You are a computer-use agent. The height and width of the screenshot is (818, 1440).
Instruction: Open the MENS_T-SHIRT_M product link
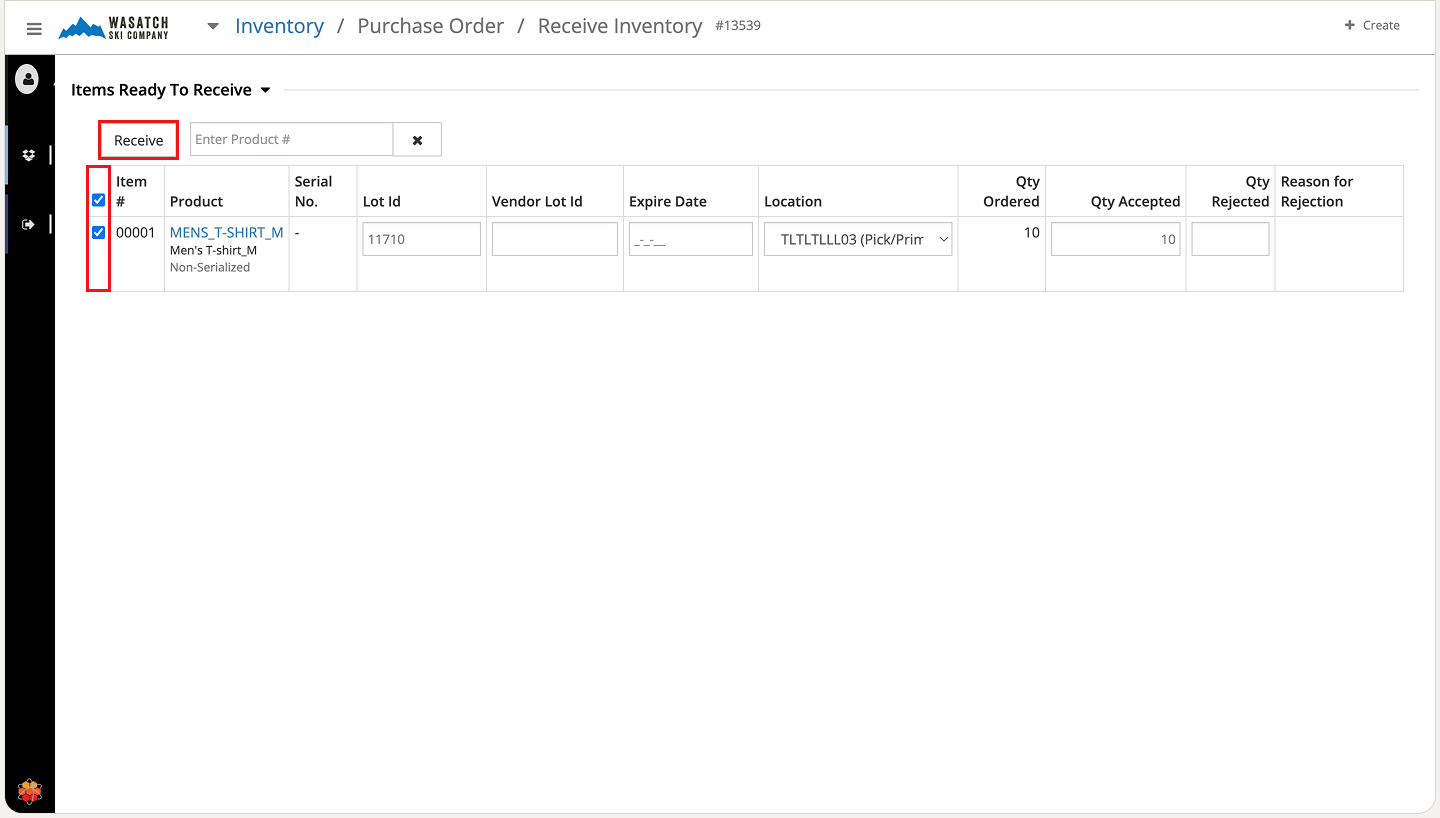(x=226, y=233)
